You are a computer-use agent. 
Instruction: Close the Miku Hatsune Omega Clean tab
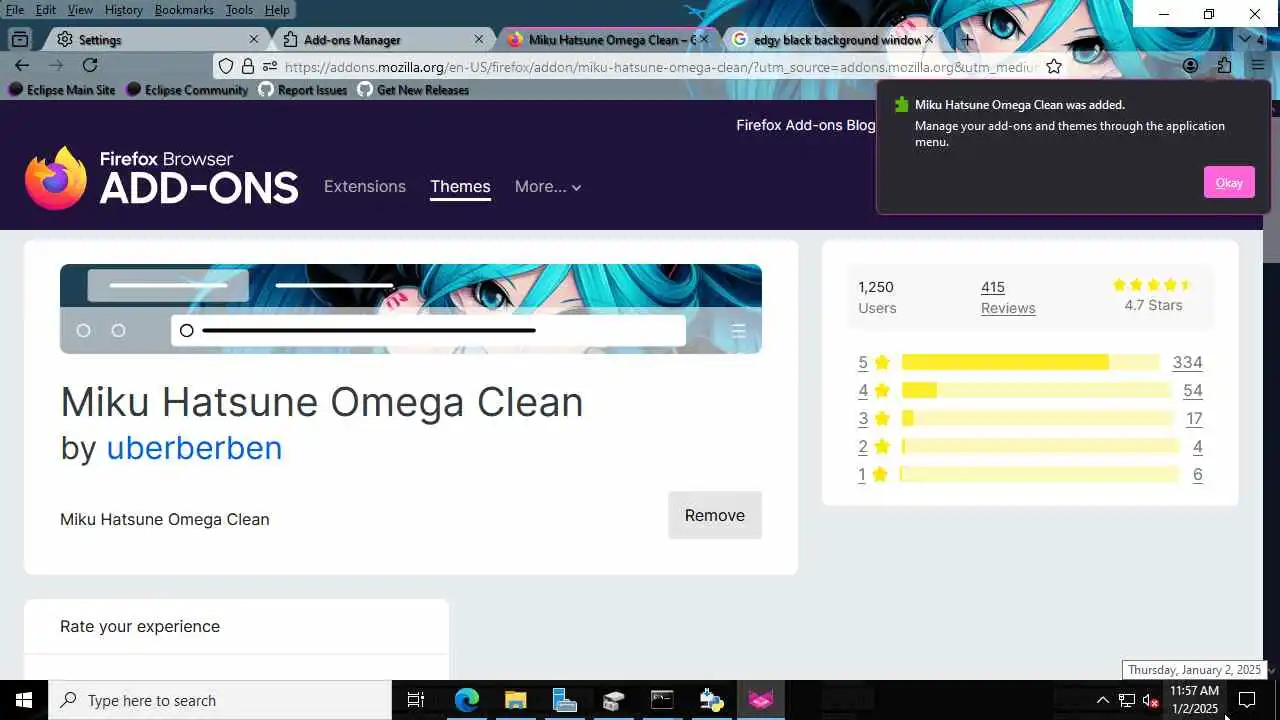point(703,40)
